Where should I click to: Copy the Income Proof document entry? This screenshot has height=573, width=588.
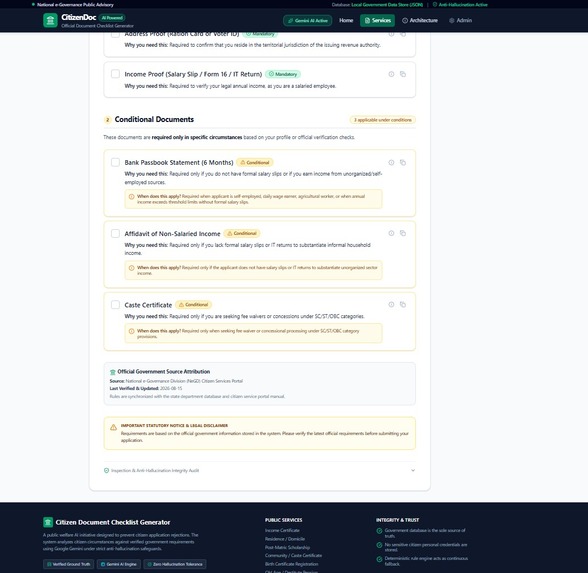coord(403,74)
